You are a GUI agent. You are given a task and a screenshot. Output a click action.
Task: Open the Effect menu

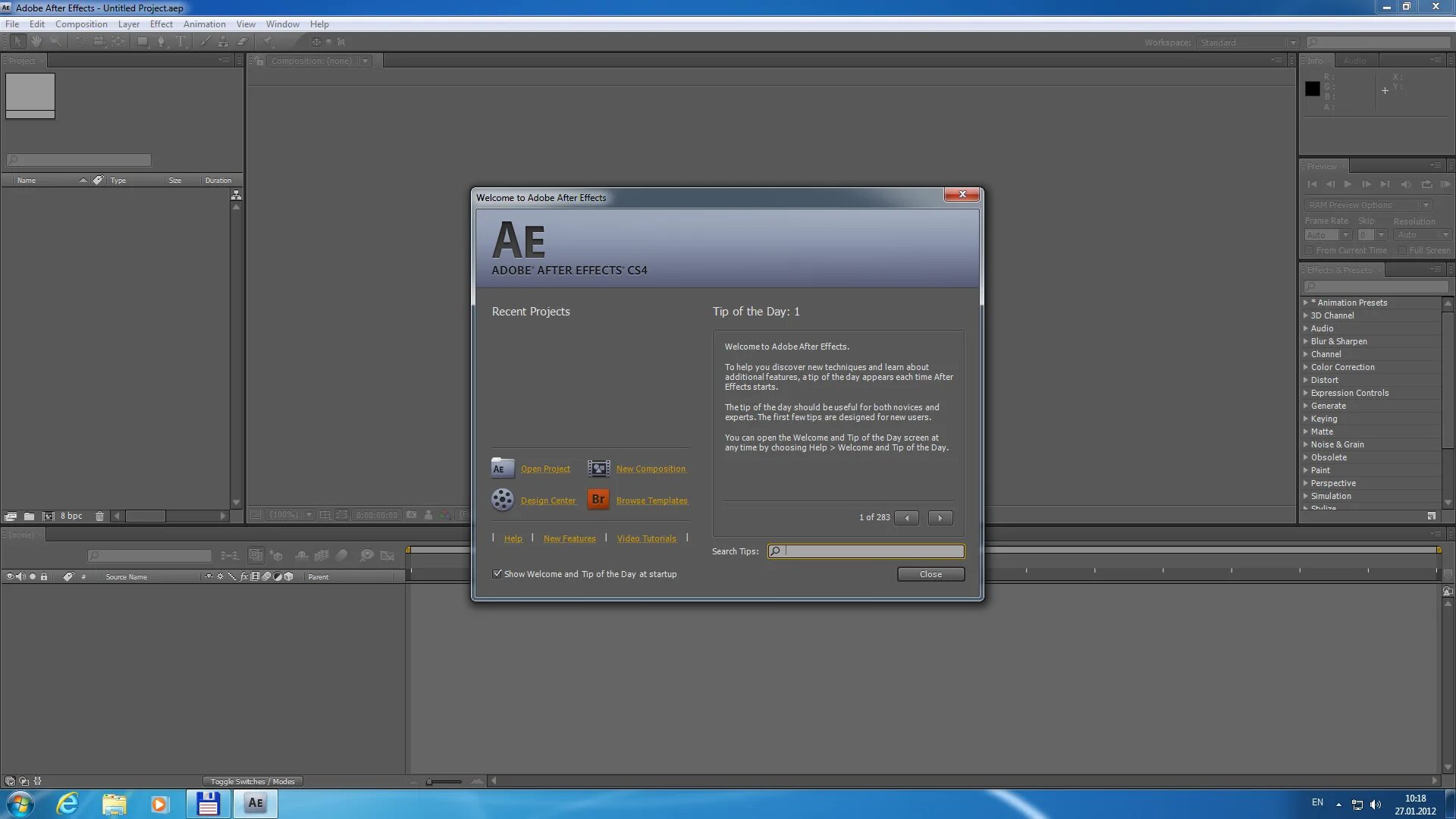[x=161, y=24]
